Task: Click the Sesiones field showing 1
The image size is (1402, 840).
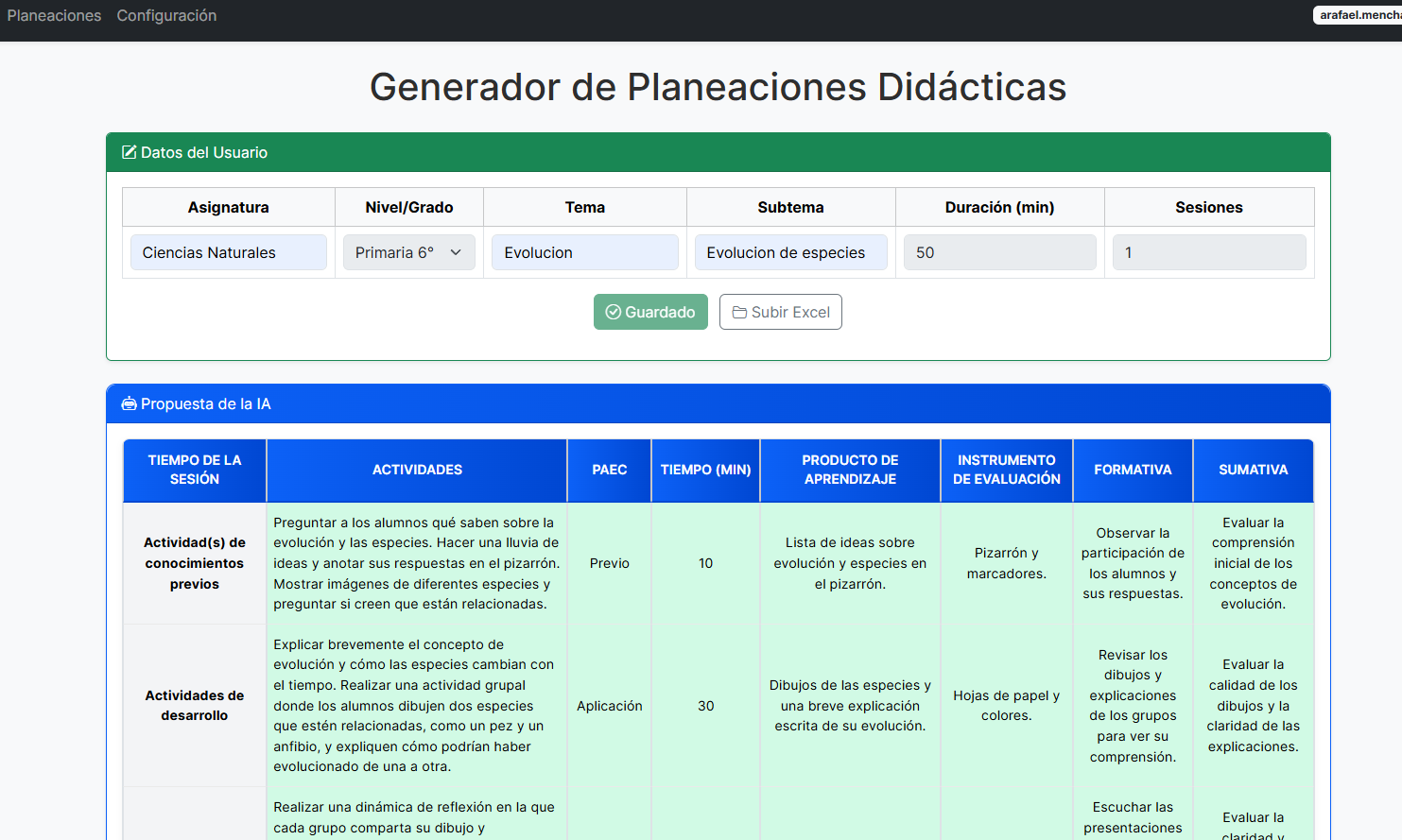Action: coord(1209,252)
